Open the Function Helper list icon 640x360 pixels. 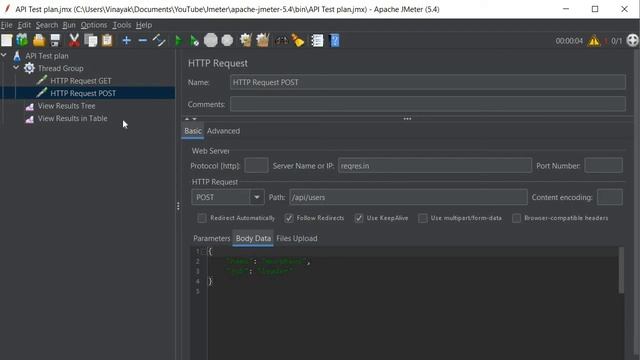[317, 40]
